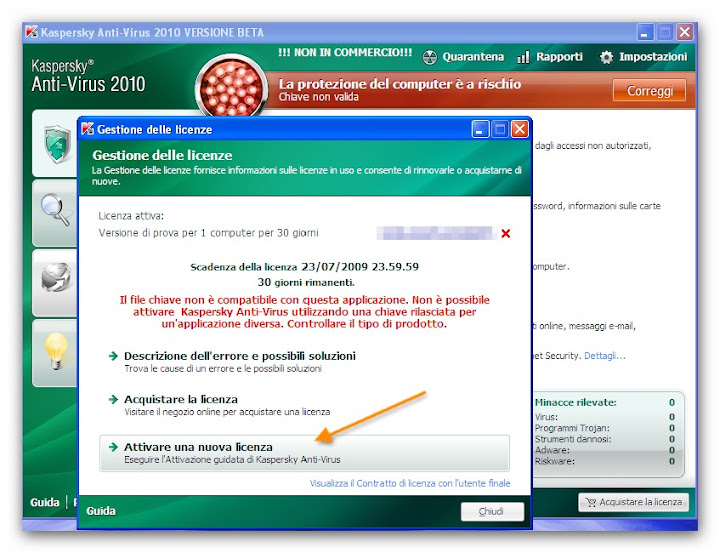Screen dimensions: 720x553
Task: Click 'Versione di prova per 1 computer' text
Action: click(x=208, y=233)
